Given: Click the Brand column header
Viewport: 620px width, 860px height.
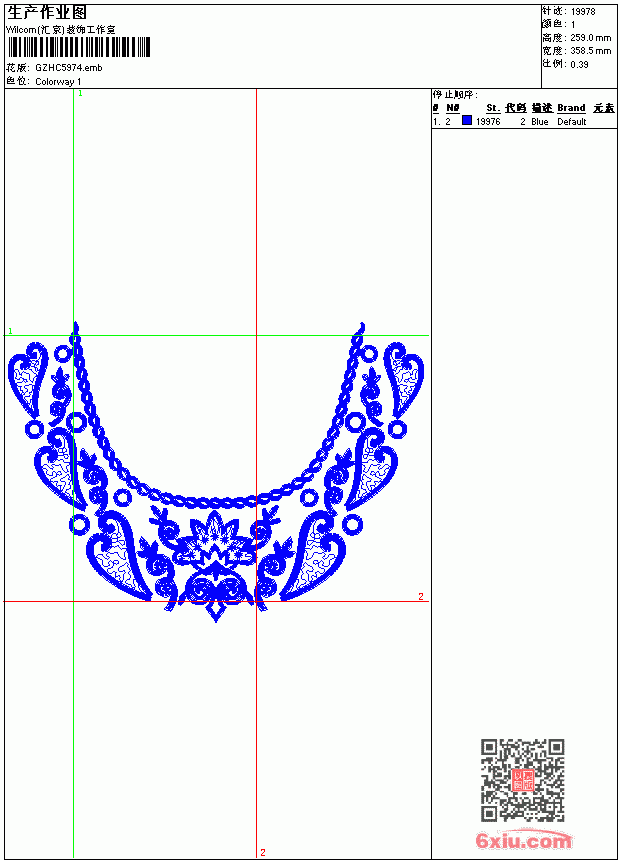Looking at the screenshot, I should tap(571, 108).
